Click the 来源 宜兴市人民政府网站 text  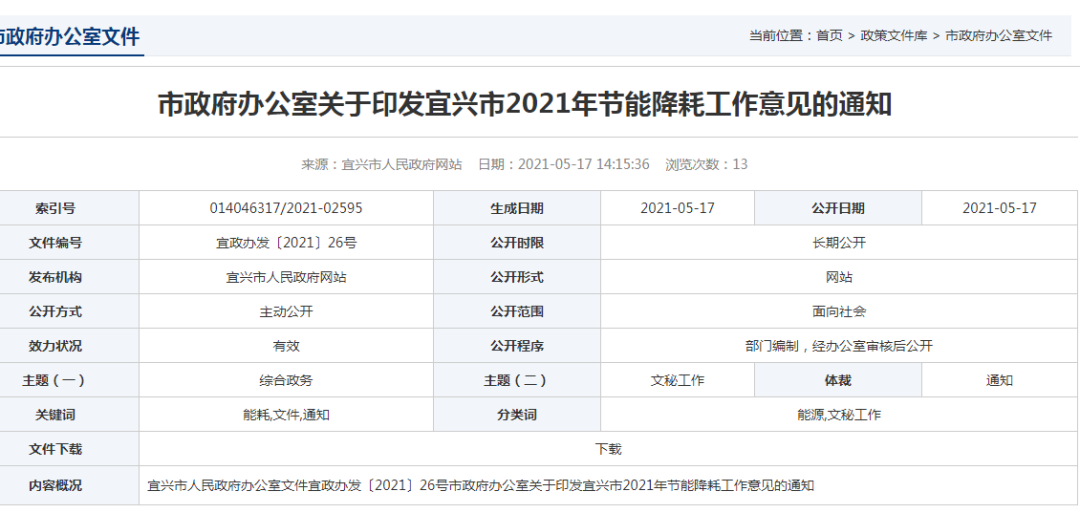(x=381, y=164)
